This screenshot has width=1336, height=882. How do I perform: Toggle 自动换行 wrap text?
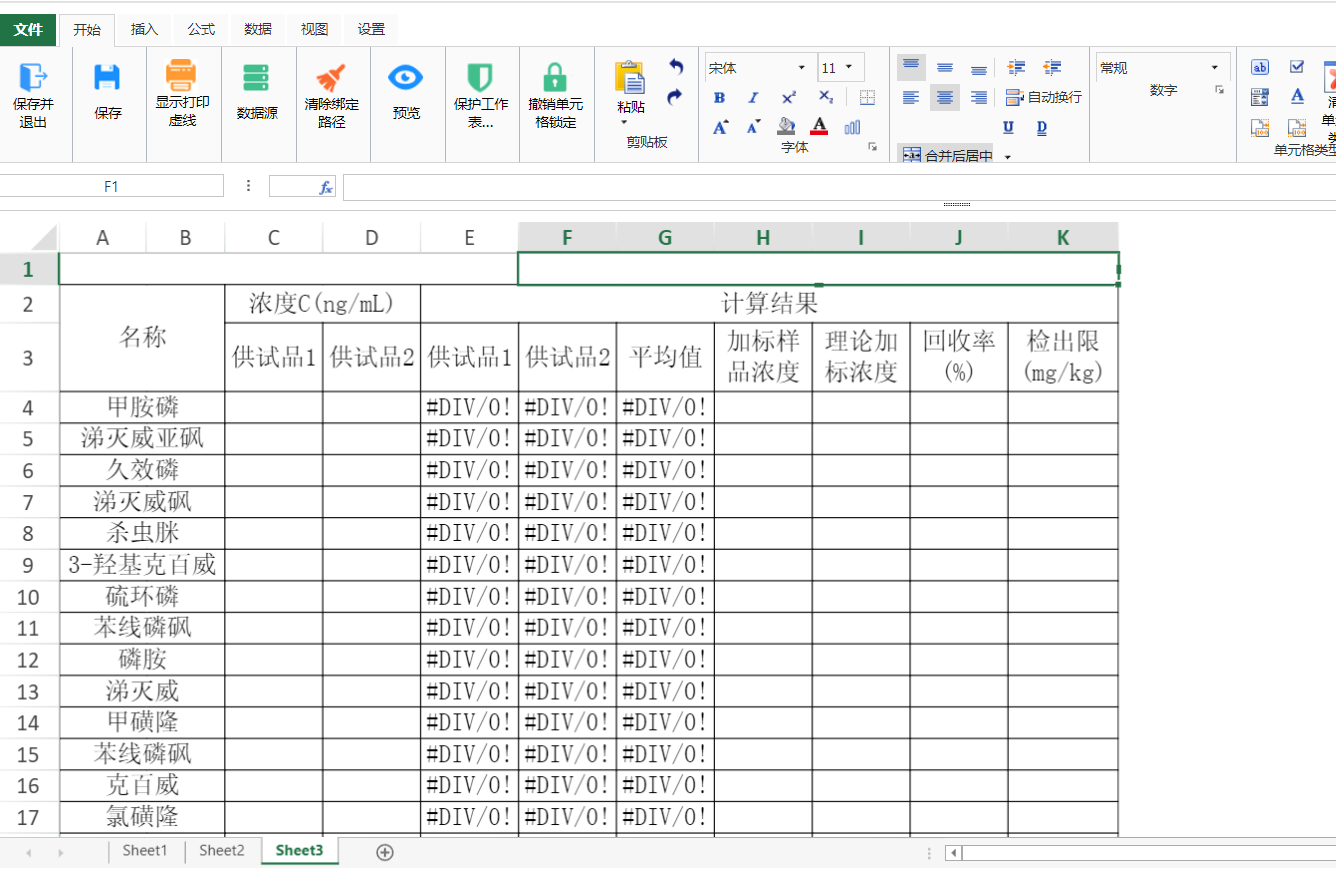pos(1044,98)
